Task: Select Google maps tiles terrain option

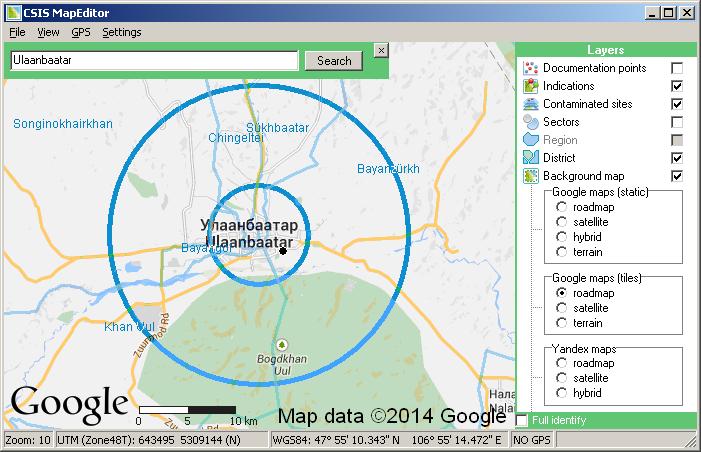Action: (x=561, y=323)
